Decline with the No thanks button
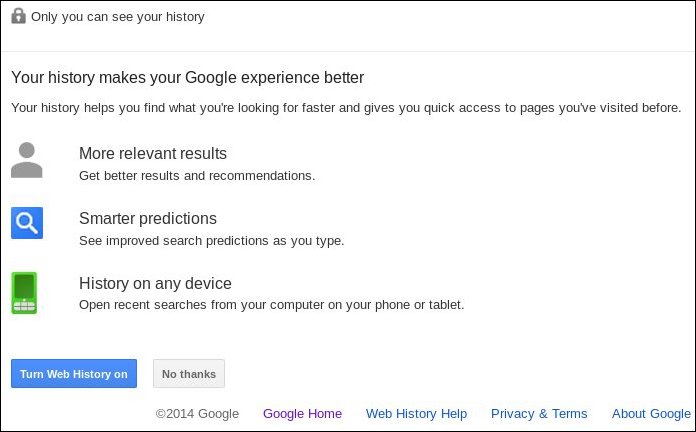The image size is (696, 432). pyautogui.click(x=189, y=373)
